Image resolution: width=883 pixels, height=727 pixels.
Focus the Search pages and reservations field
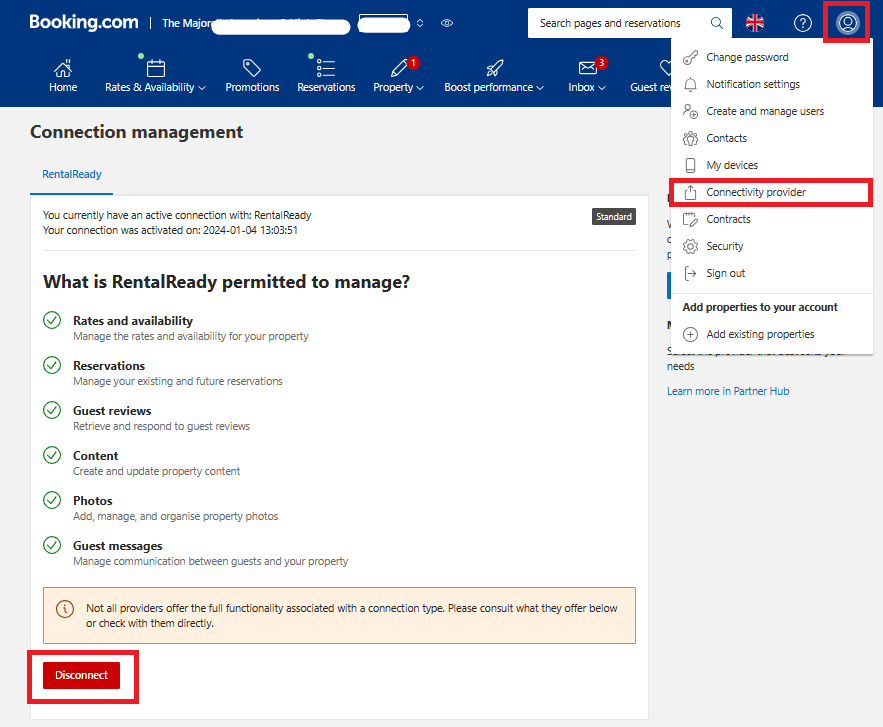(619, 23)
